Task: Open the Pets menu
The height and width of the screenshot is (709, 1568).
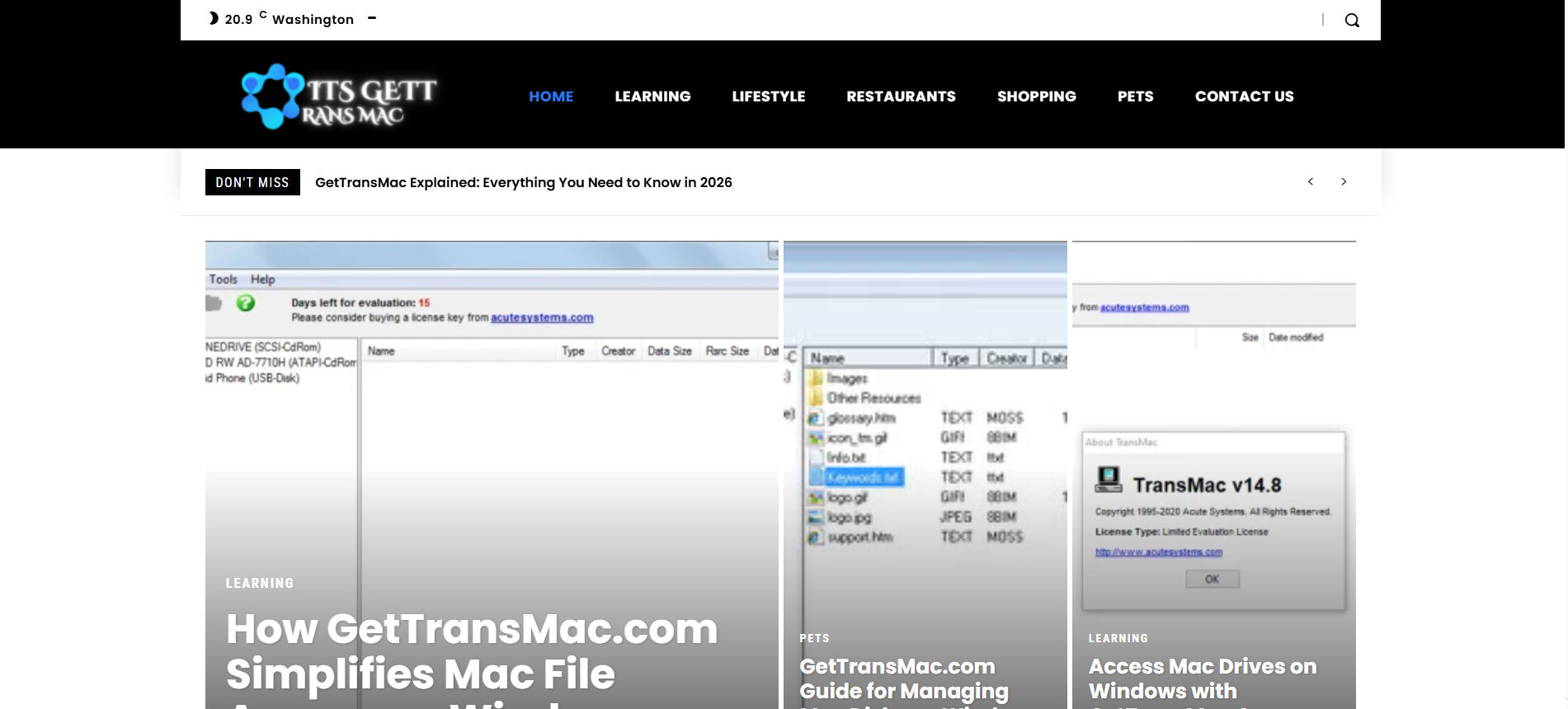Action: pyautogui.click(x=1136, y=96)
